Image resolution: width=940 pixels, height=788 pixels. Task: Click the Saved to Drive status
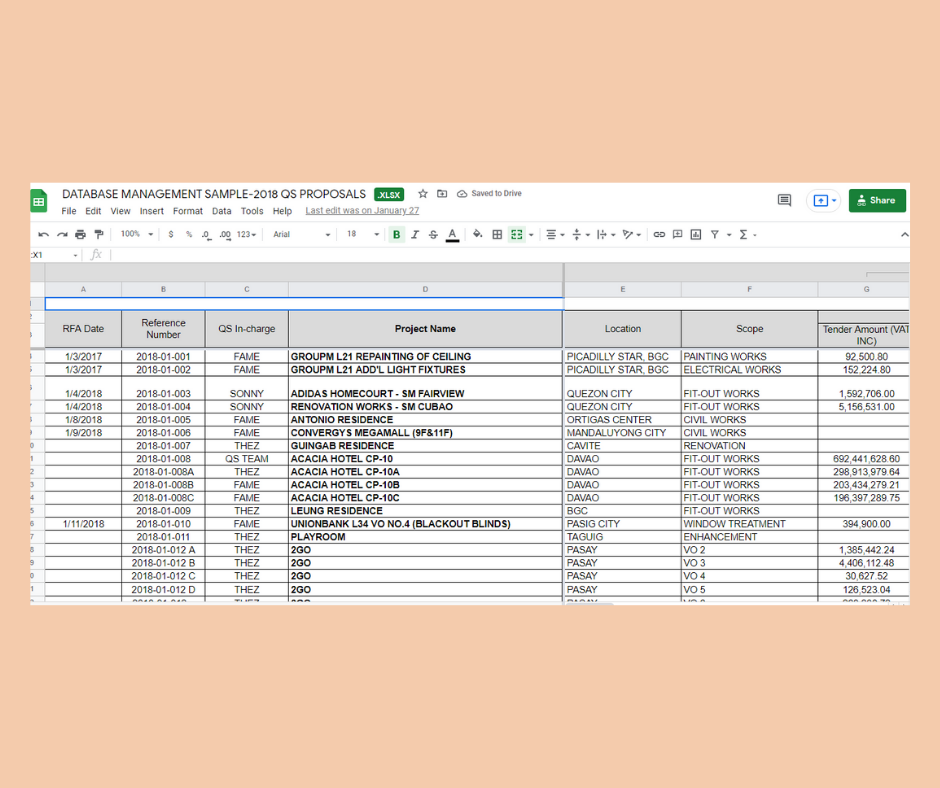(489, 194)
